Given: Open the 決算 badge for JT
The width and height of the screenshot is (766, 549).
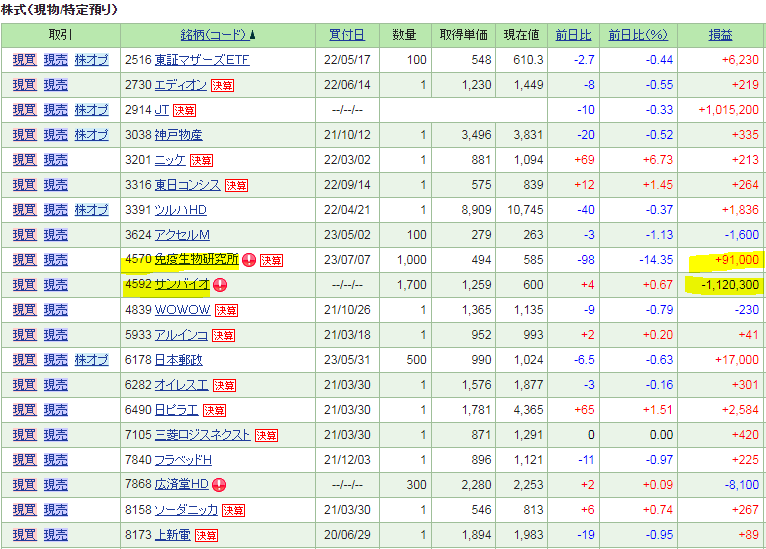Looking at the screenshot, I should (x=185, y=110).
